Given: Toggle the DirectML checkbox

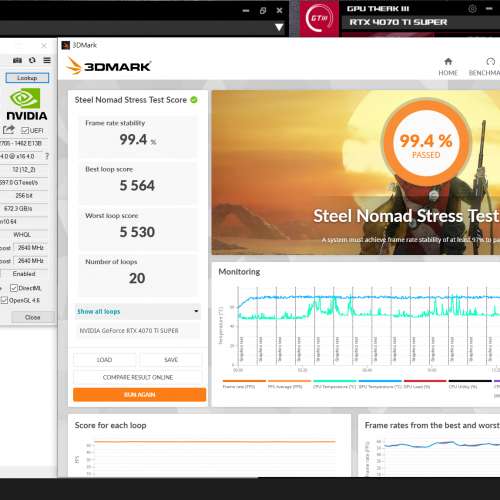Looking at the screenshot, I should tap(14, 288).
